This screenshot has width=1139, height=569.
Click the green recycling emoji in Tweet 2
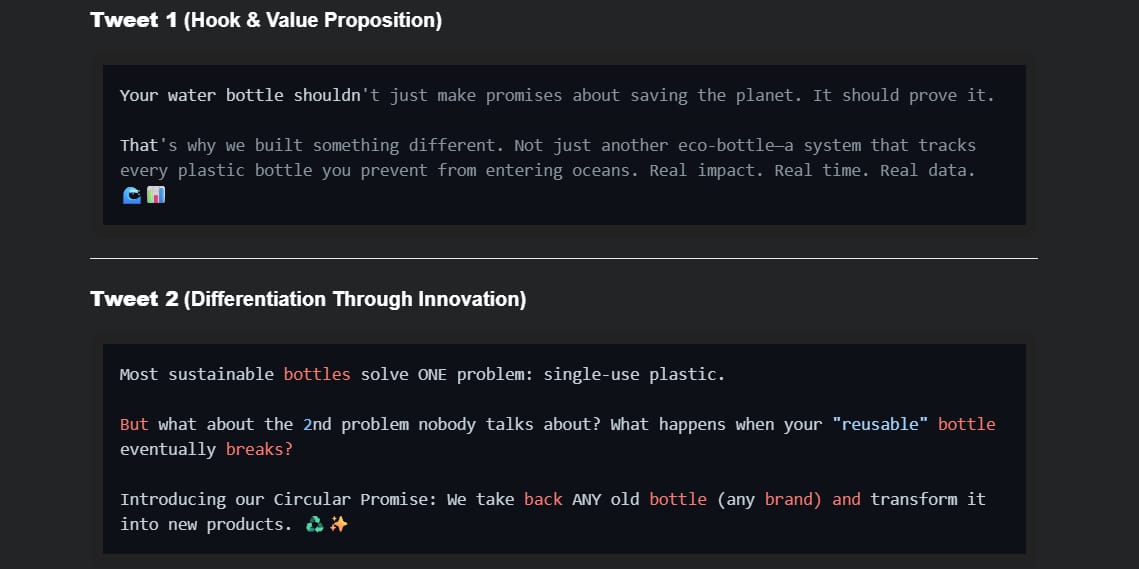tap(314, 524)
